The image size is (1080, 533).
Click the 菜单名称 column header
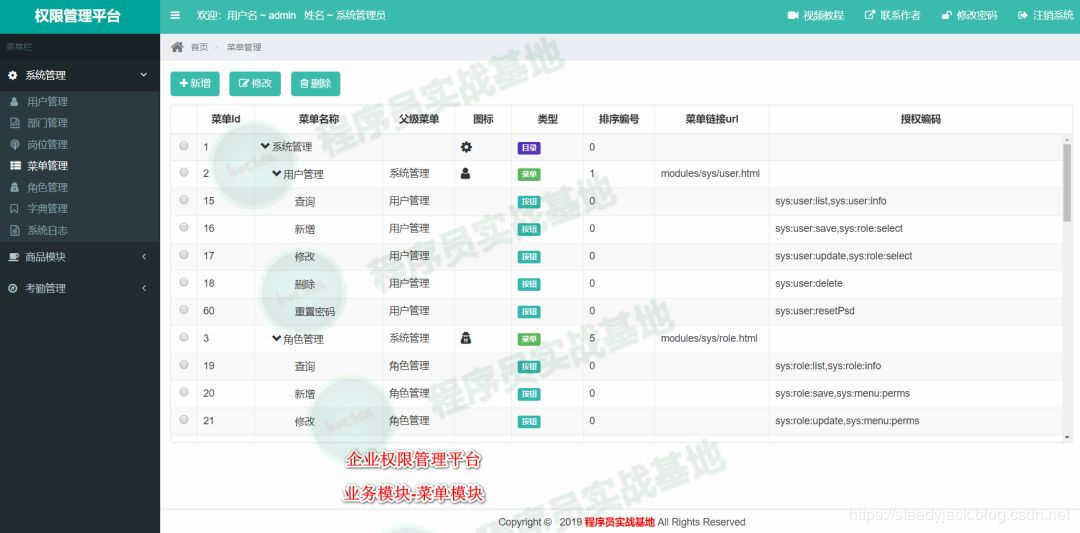319,119
